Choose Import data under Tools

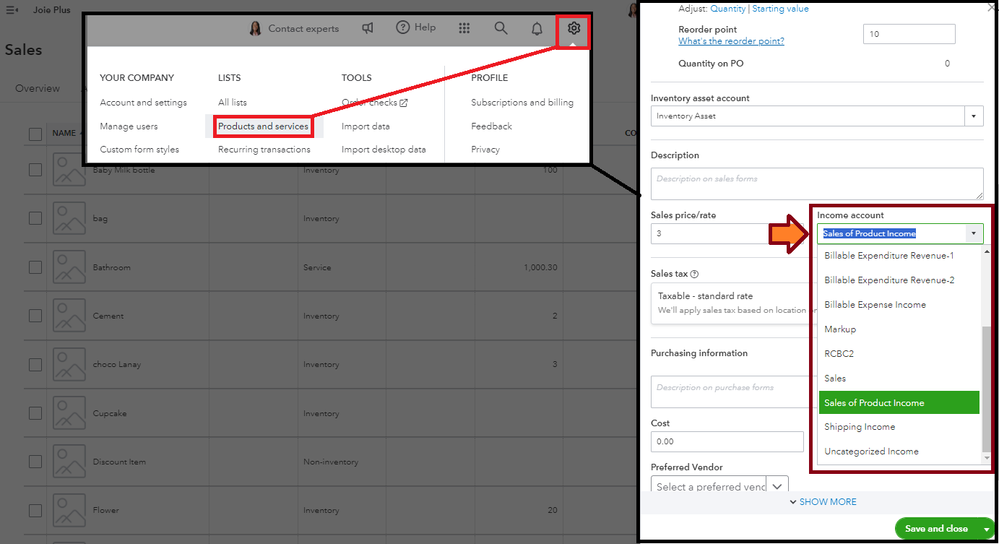coord(366,126)
